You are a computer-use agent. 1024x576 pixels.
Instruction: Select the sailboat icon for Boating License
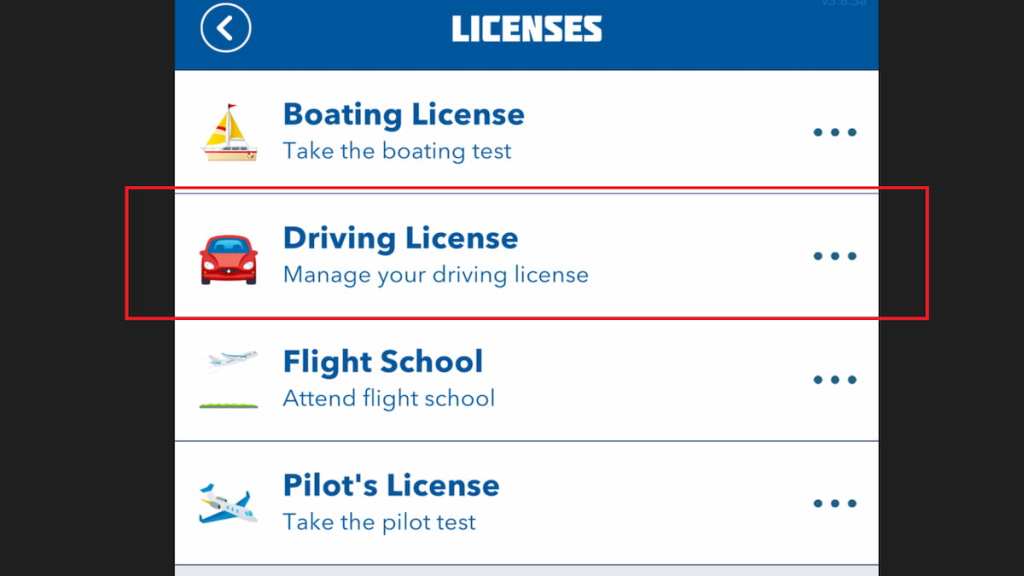tap(230, 131)
